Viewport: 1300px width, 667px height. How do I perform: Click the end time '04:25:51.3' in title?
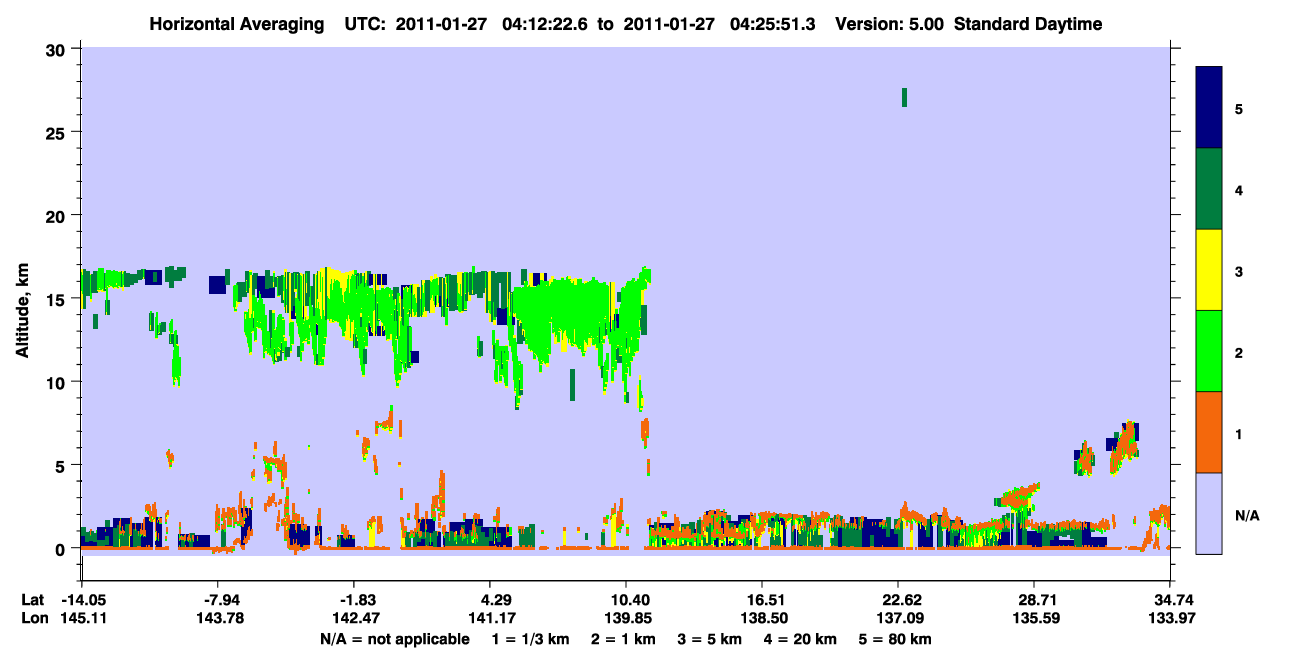click(x=775, y=24)
